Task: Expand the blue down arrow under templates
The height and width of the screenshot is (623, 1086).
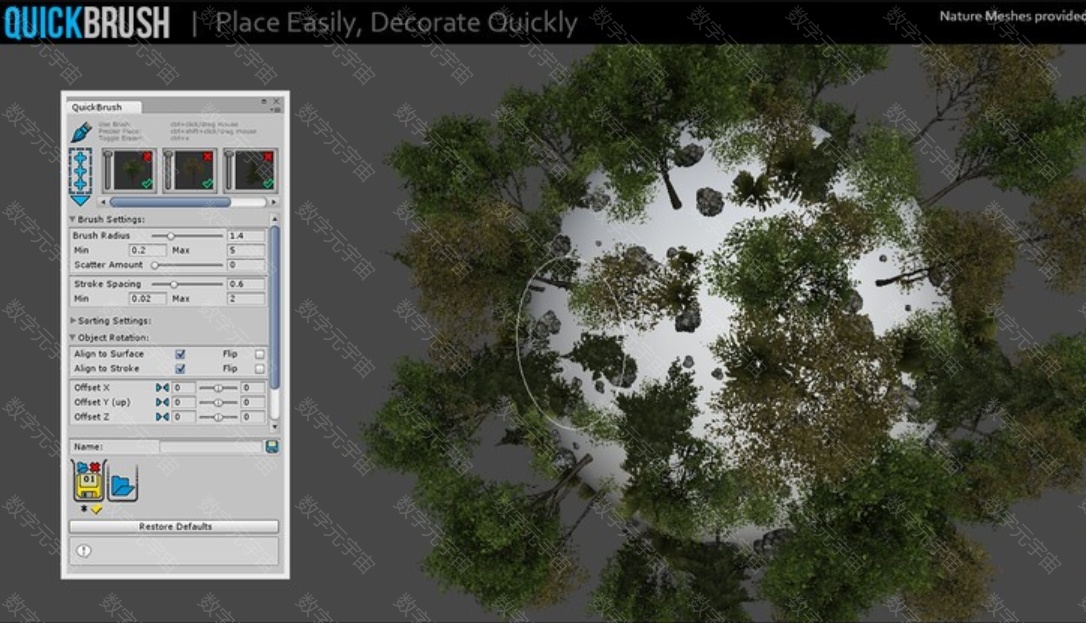Action: [80, 201]
